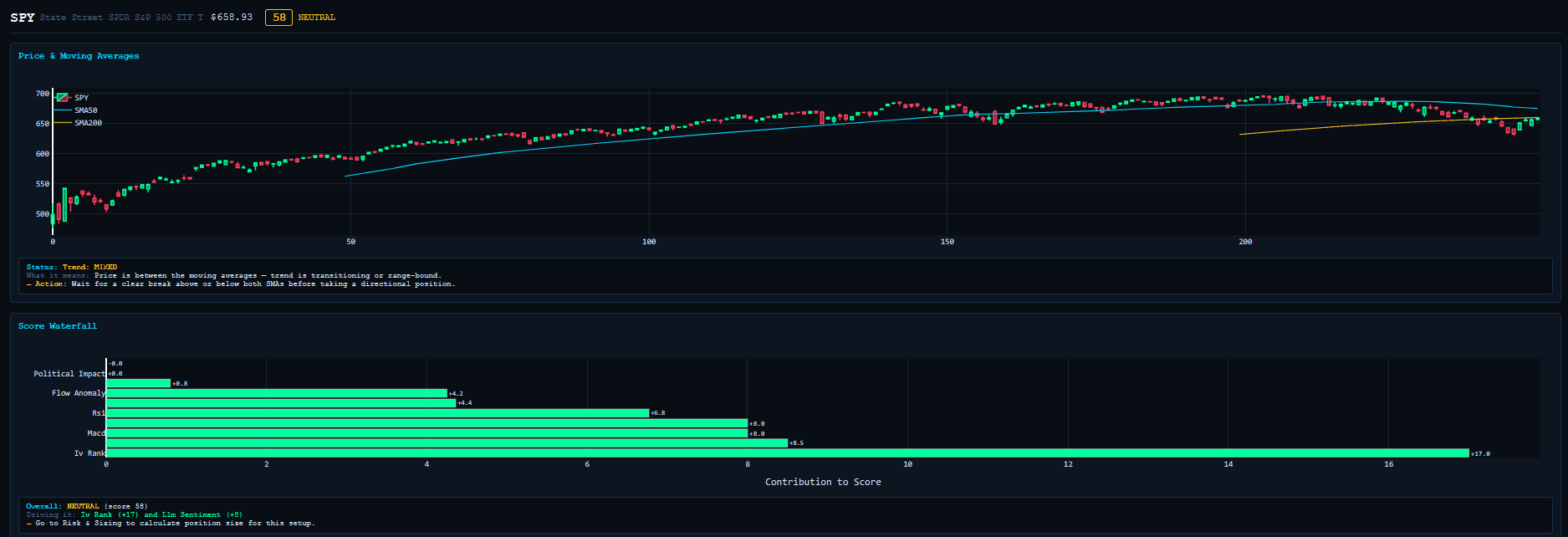Click the Political Impact axis label

click(x=69, y=374)
